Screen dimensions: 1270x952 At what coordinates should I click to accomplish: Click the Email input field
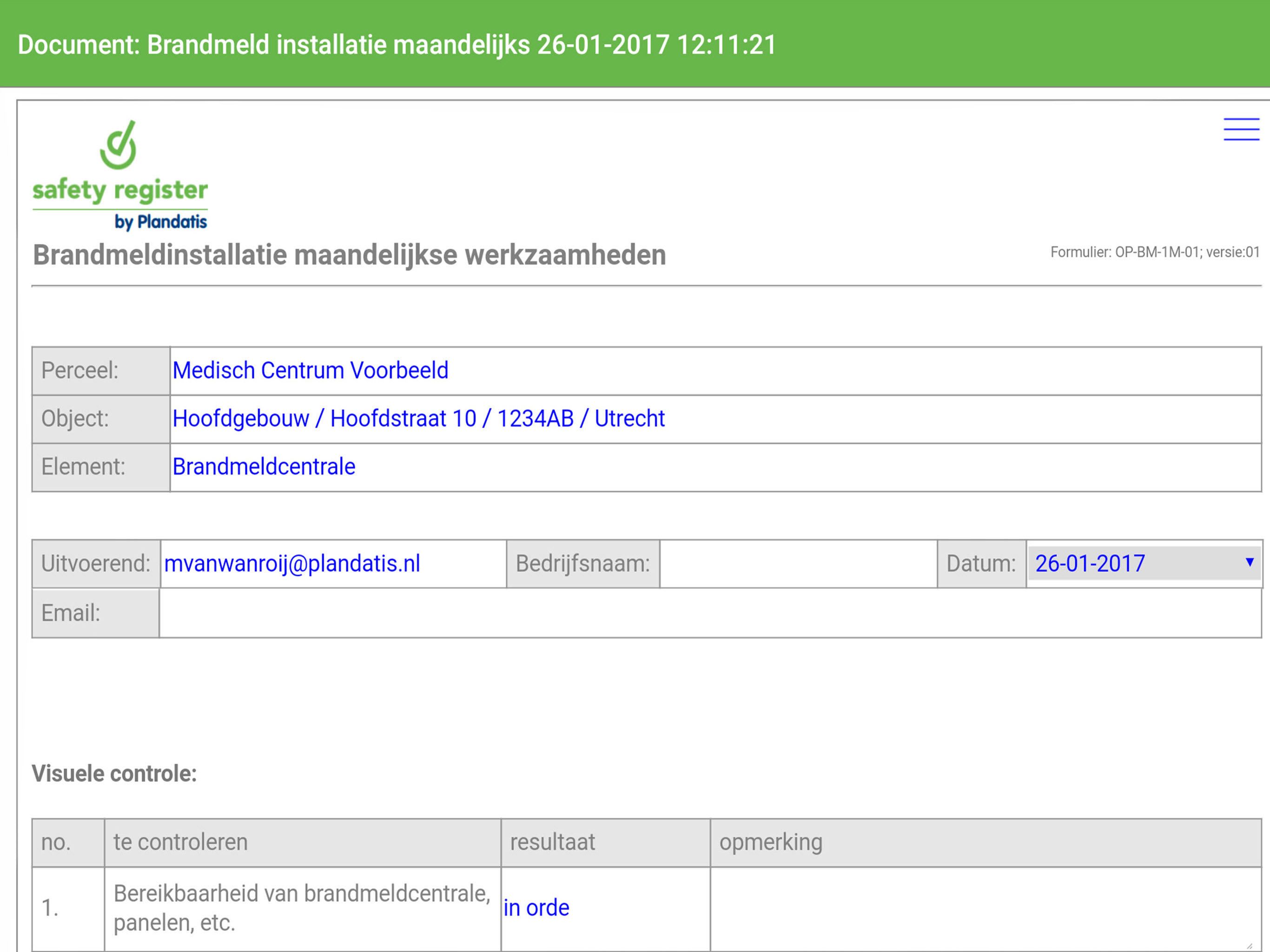pyautogui.click(x=710, y=613)
